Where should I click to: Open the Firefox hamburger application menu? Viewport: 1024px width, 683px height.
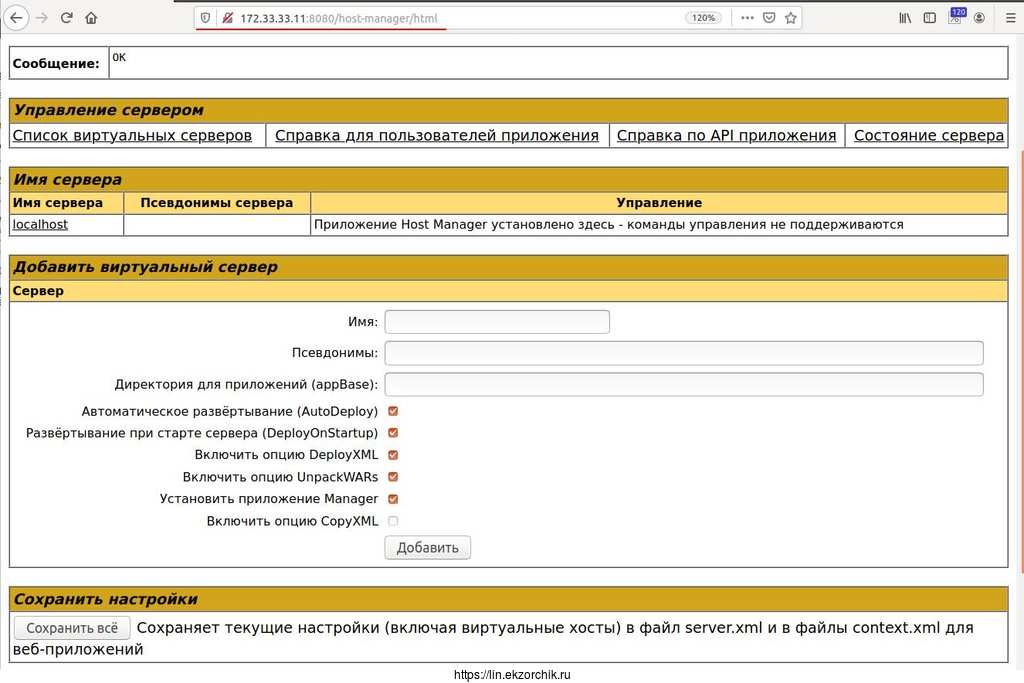[x=1004, y=18]
